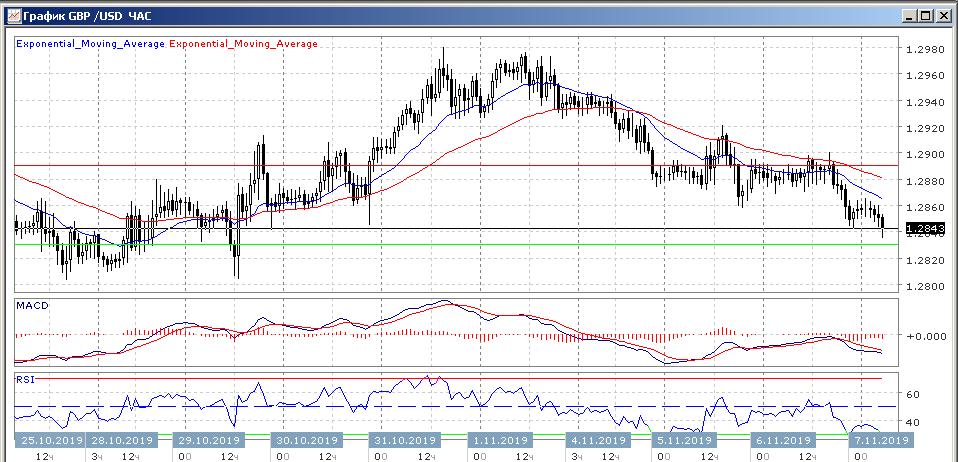Screen dimensions: 958x462
Task: Close the GBP/USD chart window
Action: 943,16
